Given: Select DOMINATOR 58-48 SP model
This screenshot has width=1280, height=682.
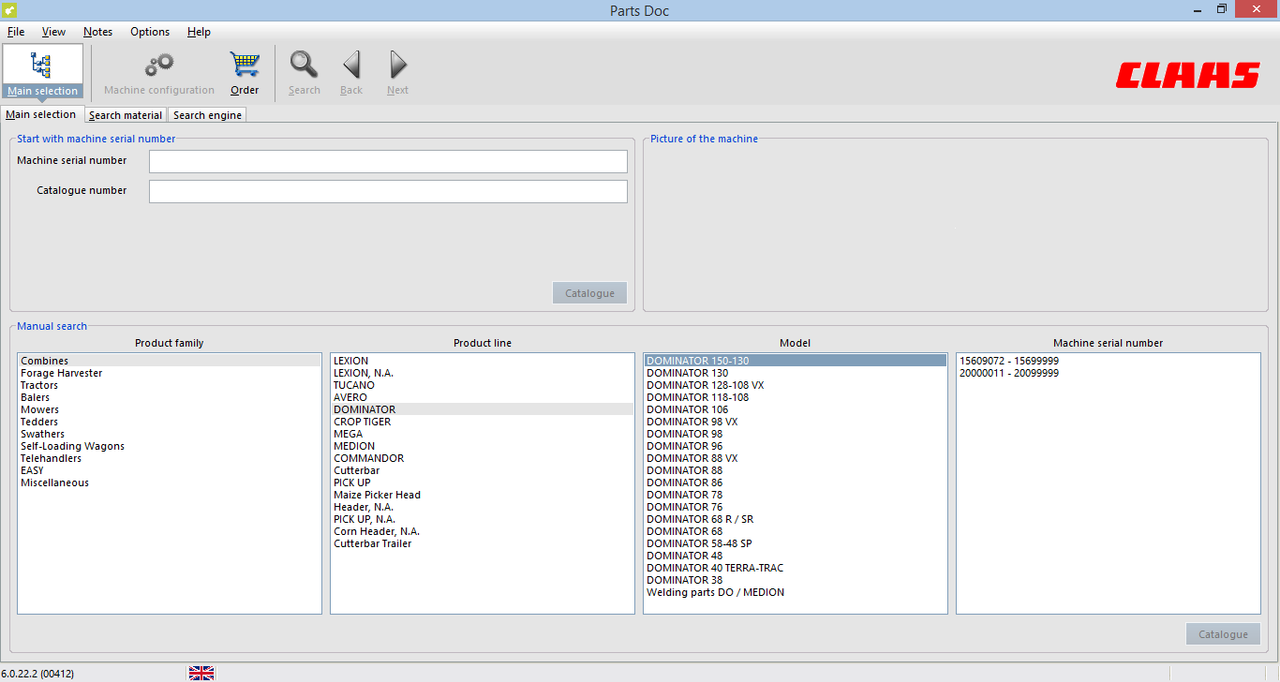Looking at the screenshot, I should [x=795, y=543].
